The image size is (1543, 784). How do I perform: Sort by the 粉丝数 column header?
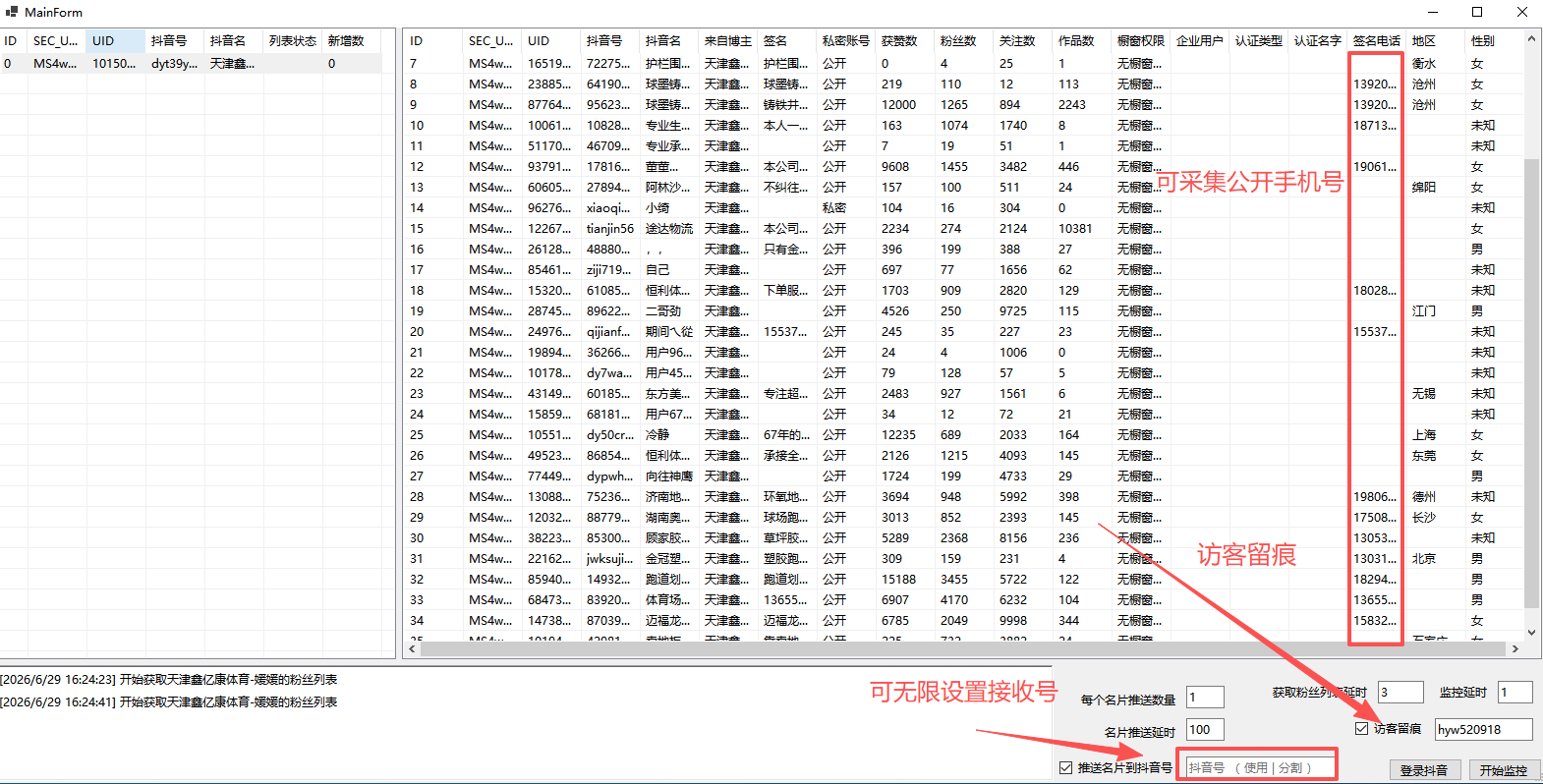click(x=963, y=40)
